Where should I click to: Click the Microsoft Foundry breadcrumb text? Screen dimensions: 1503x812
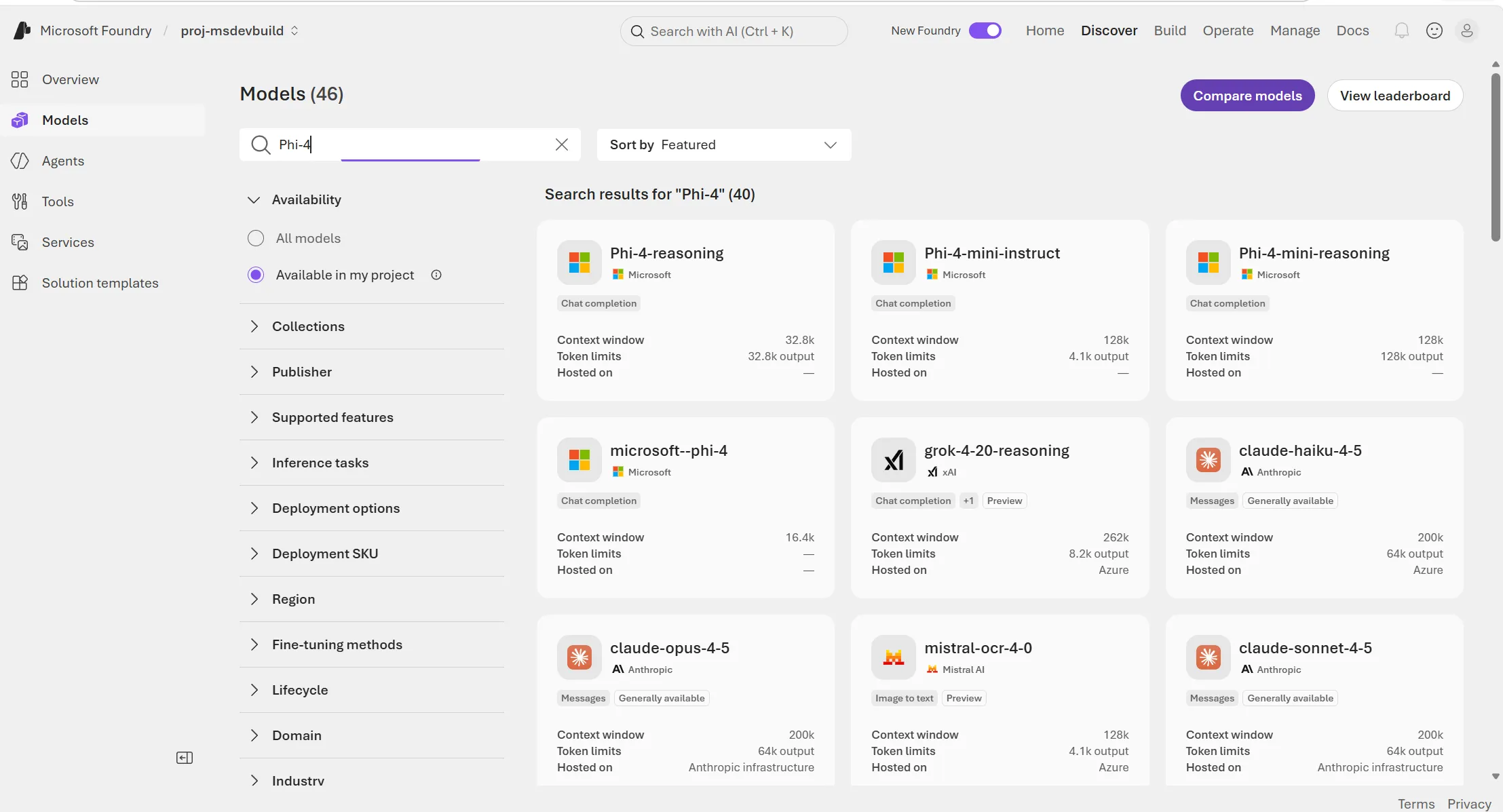click(96, 31)
